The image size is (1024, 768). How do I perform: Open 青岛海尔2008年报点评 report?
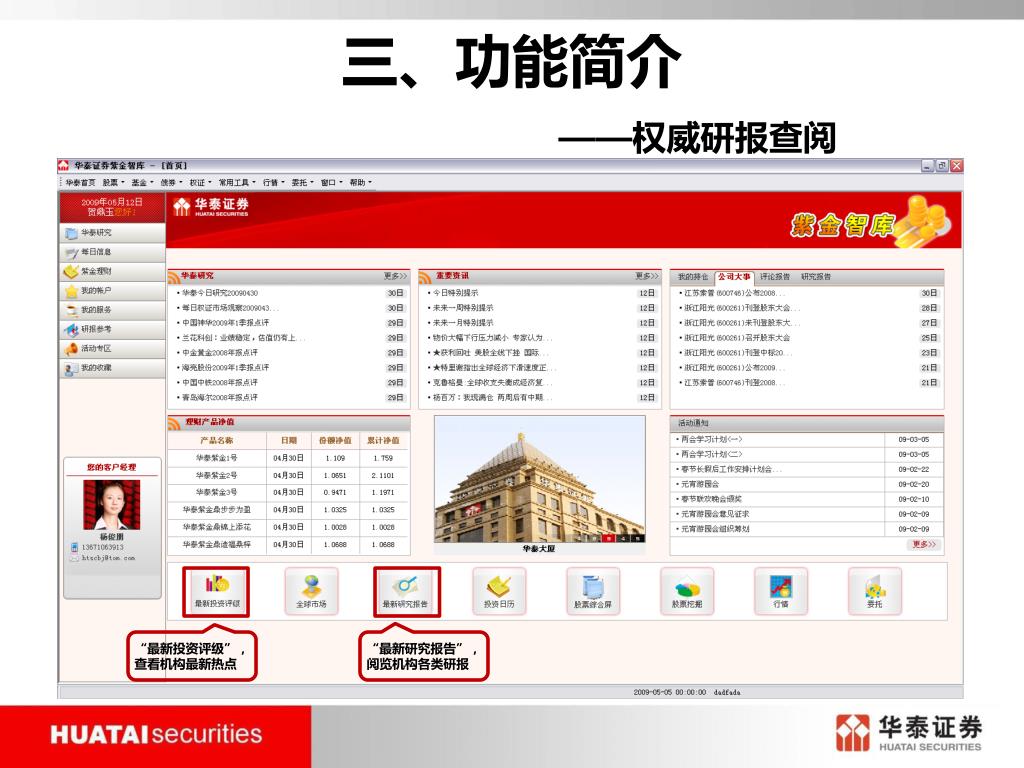220,398
